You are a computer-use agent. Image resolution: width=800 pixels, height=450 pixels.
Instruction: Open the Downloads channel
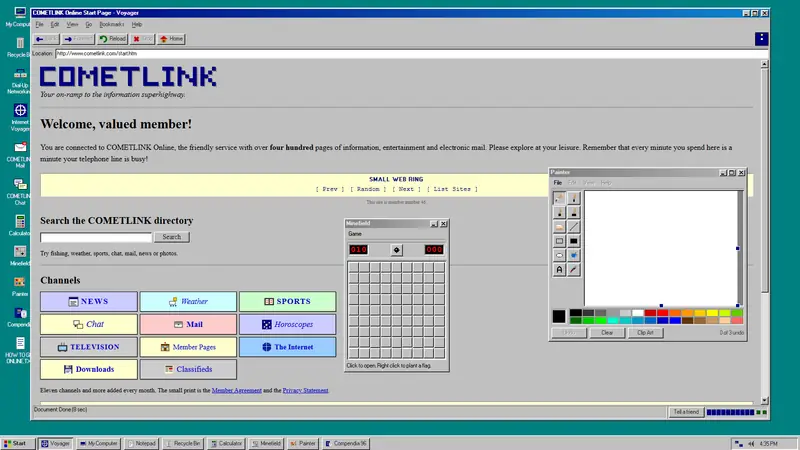pos(89,369)
